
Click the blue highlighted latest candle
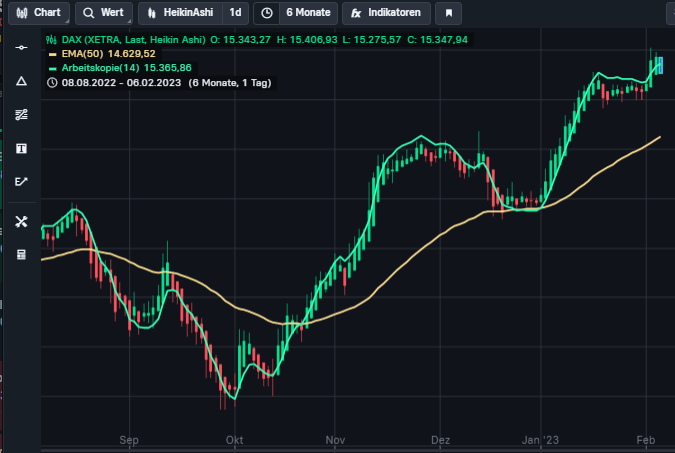(661, 65)
